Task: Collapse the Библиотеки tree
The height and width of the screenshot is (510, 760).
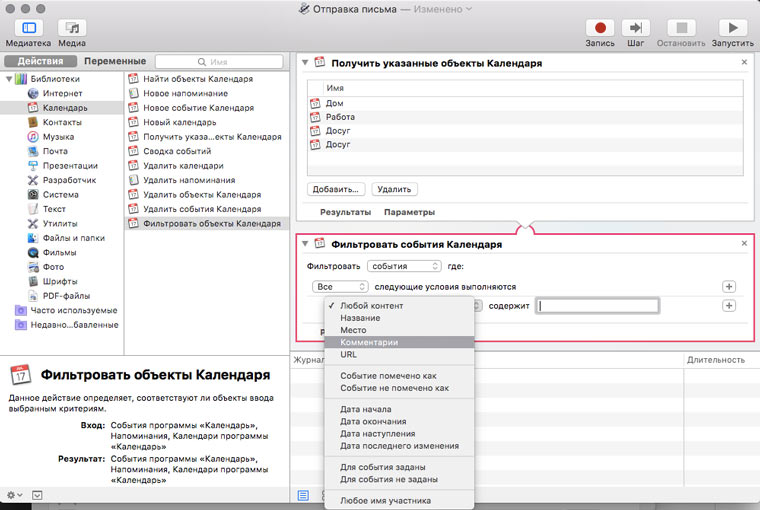Action: (x=7, y=78)
